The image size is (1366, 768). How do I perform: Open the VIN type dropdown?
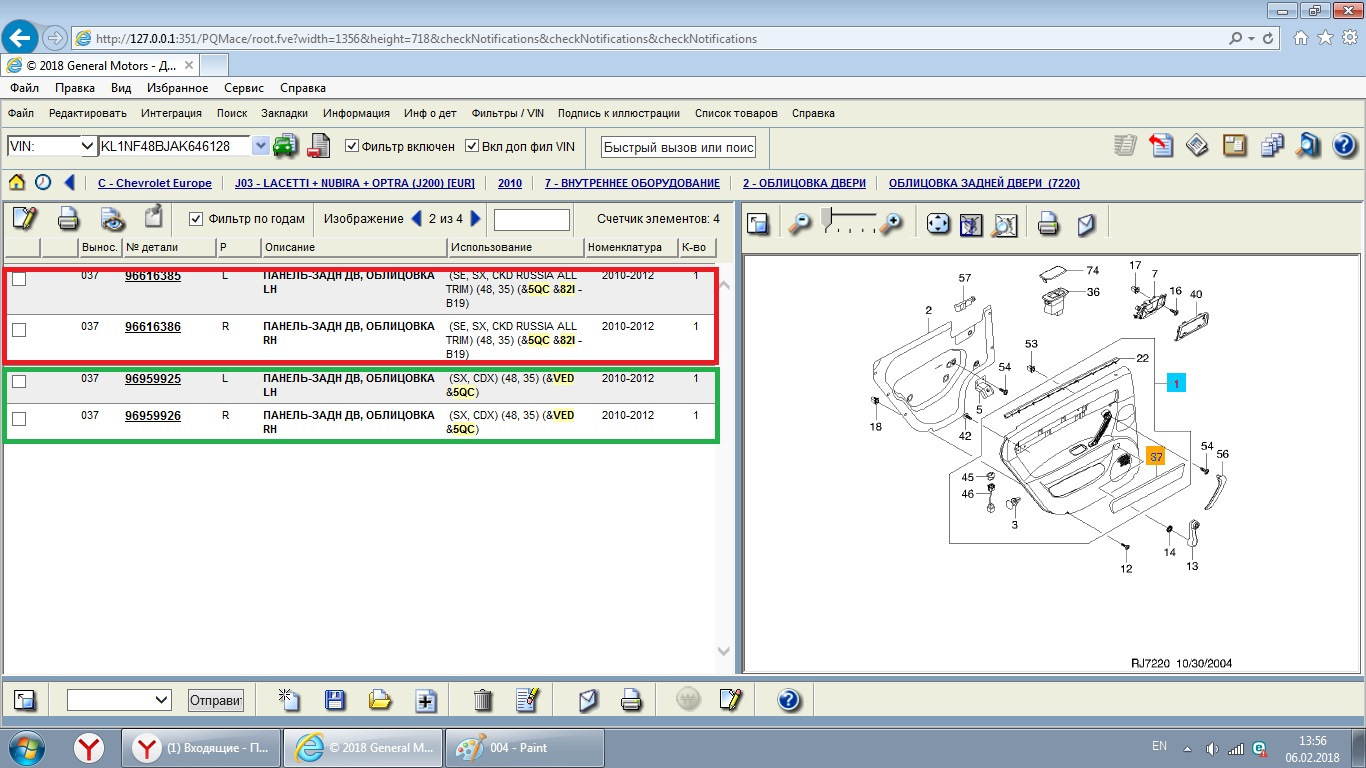tap(86, 146)
